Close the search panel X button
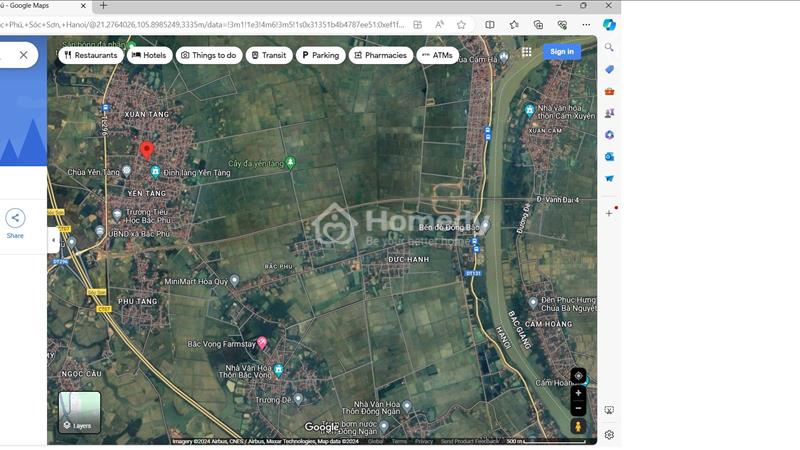The height and width of the screenshot is (450, 800). [x=23, y=55]
